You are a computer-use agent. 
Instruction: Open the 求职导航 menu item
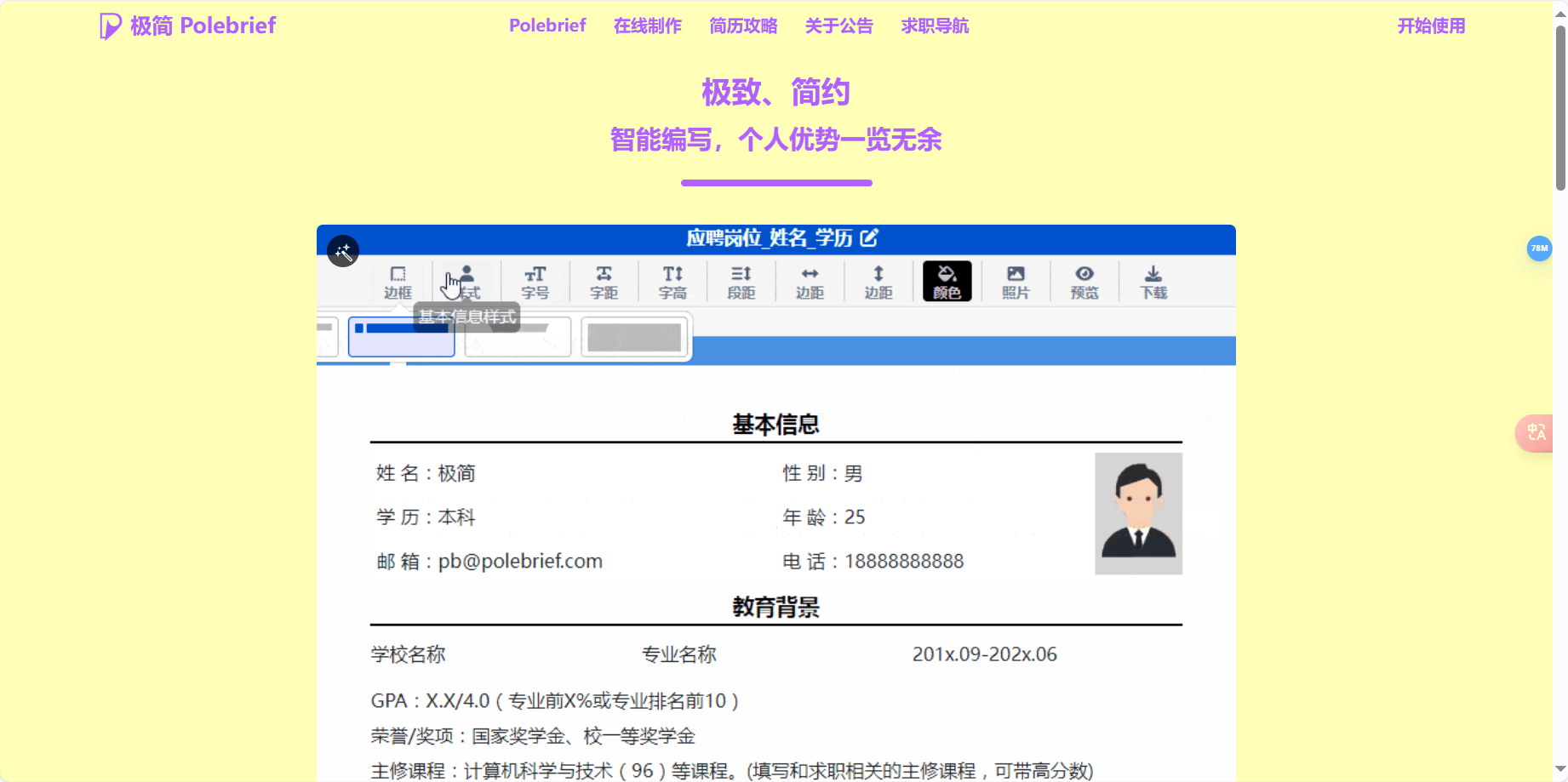tap(934, 26)
